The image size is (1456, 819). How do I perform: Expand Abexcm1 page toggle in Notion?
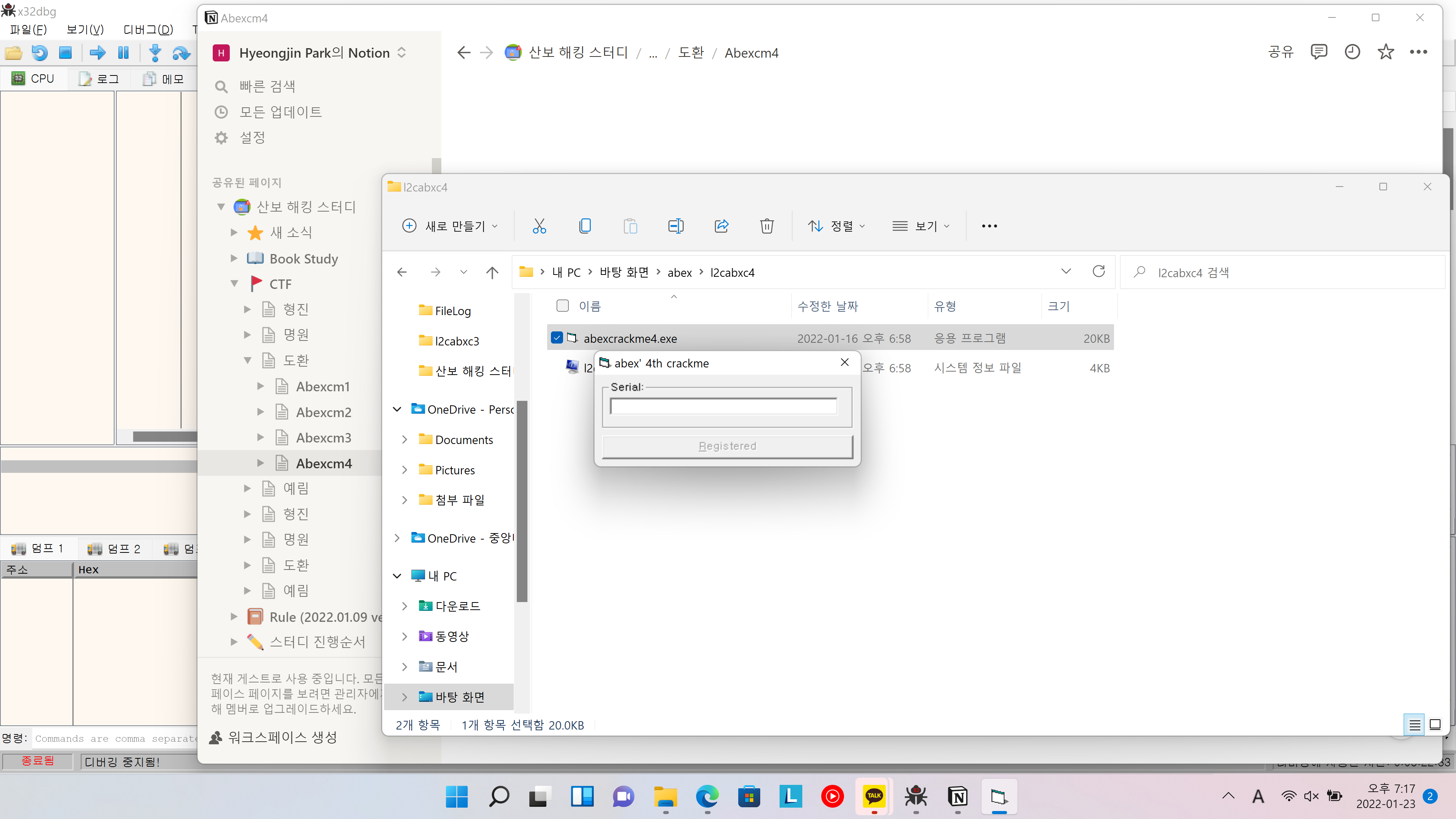260,386
